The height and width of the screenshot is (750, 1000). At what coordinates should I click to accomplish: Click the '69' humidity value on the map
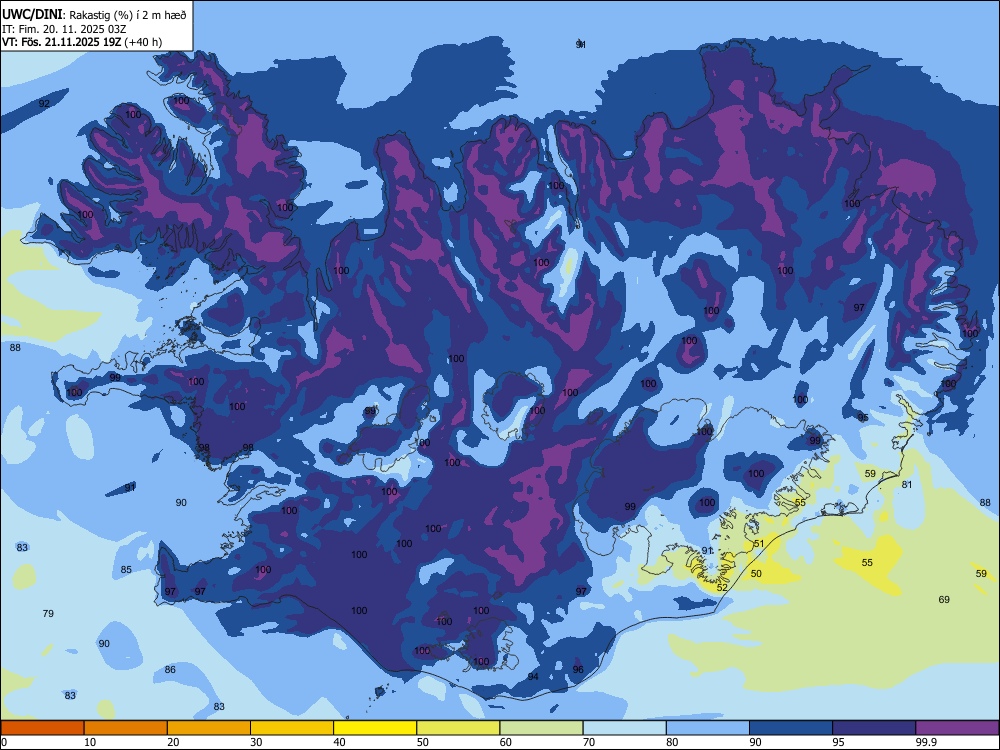pyautogui.click(x=944, y=599)
